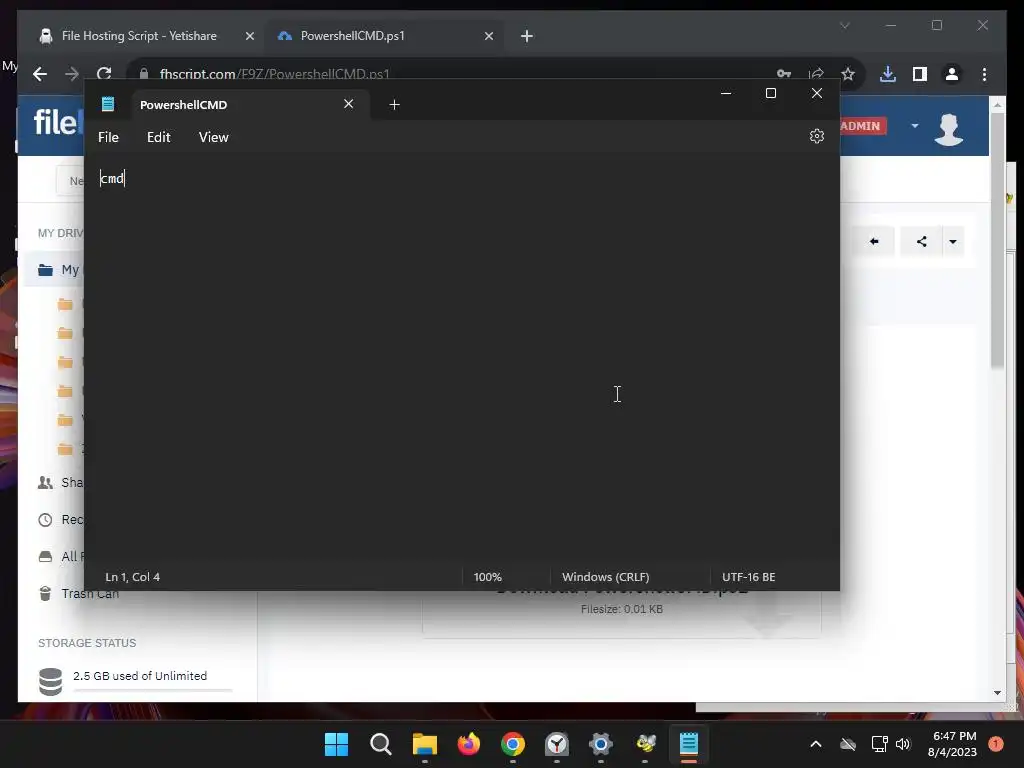The height and width of the screenshot is (768, 1024).
Task: Show hidden system tray icons
Action: pos(816,744)
